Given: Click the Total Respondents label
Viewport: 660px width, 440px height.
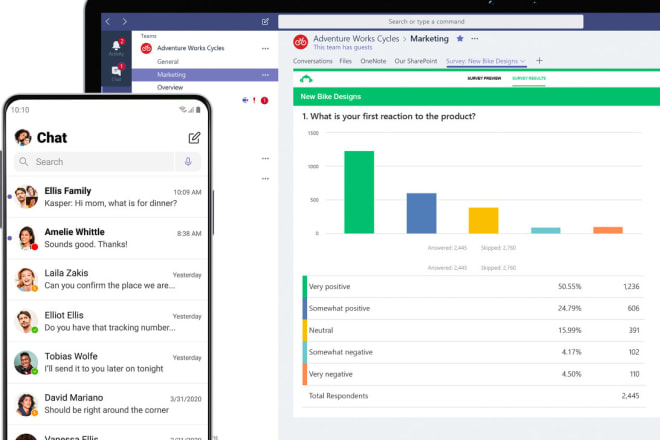Looking at the screenshot, I should coord(338,396).
